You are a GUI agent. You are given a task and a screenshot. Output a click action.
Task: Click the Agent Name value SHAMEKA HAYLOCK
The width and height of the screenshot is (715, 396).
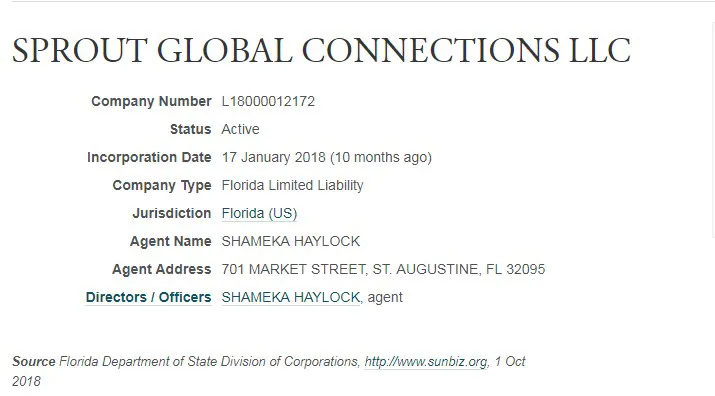coord(290,241)
